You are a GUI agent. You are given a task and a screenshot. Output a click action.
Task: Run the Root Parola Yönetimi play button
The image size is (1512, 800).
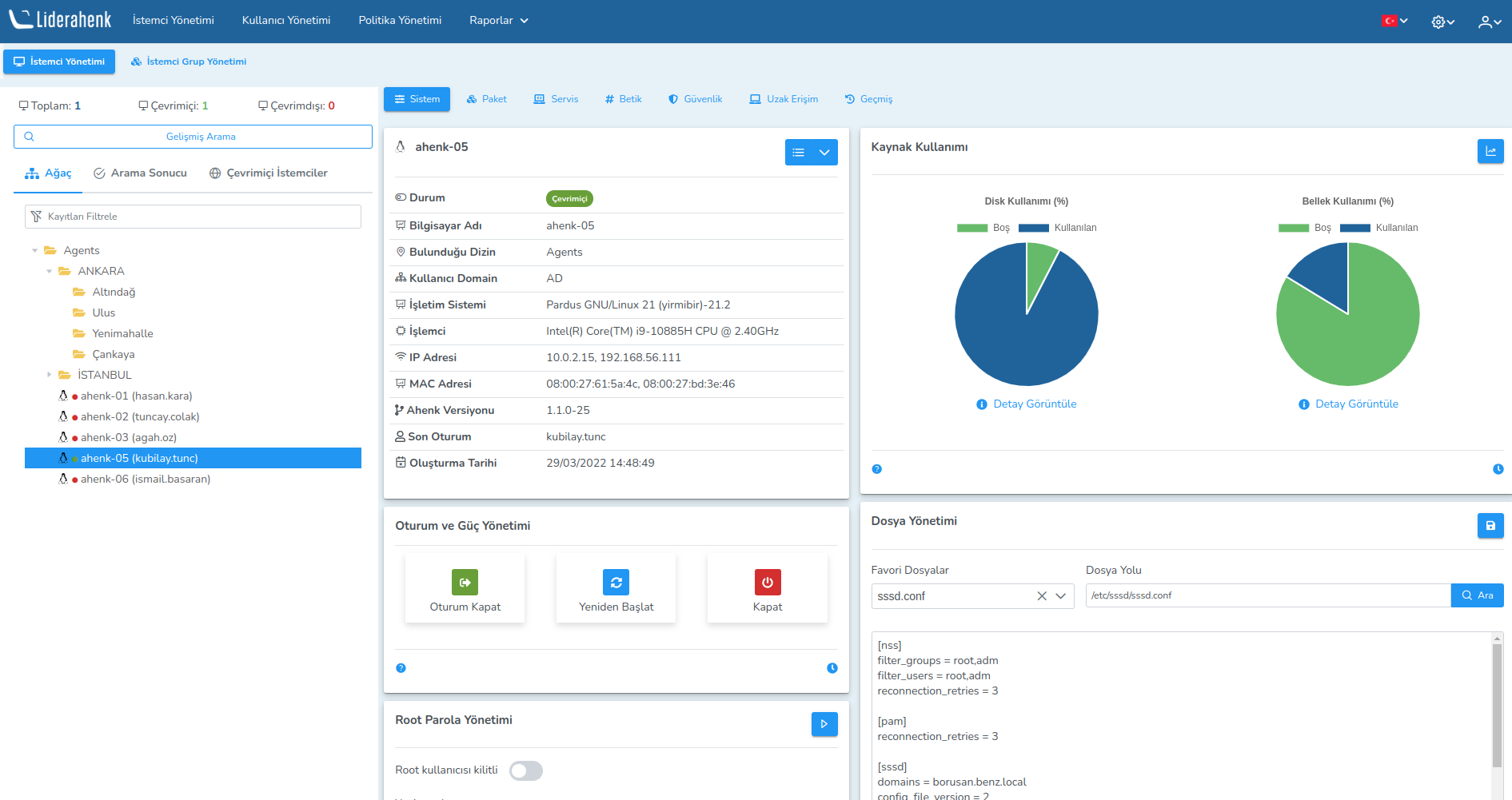point(824,724)
